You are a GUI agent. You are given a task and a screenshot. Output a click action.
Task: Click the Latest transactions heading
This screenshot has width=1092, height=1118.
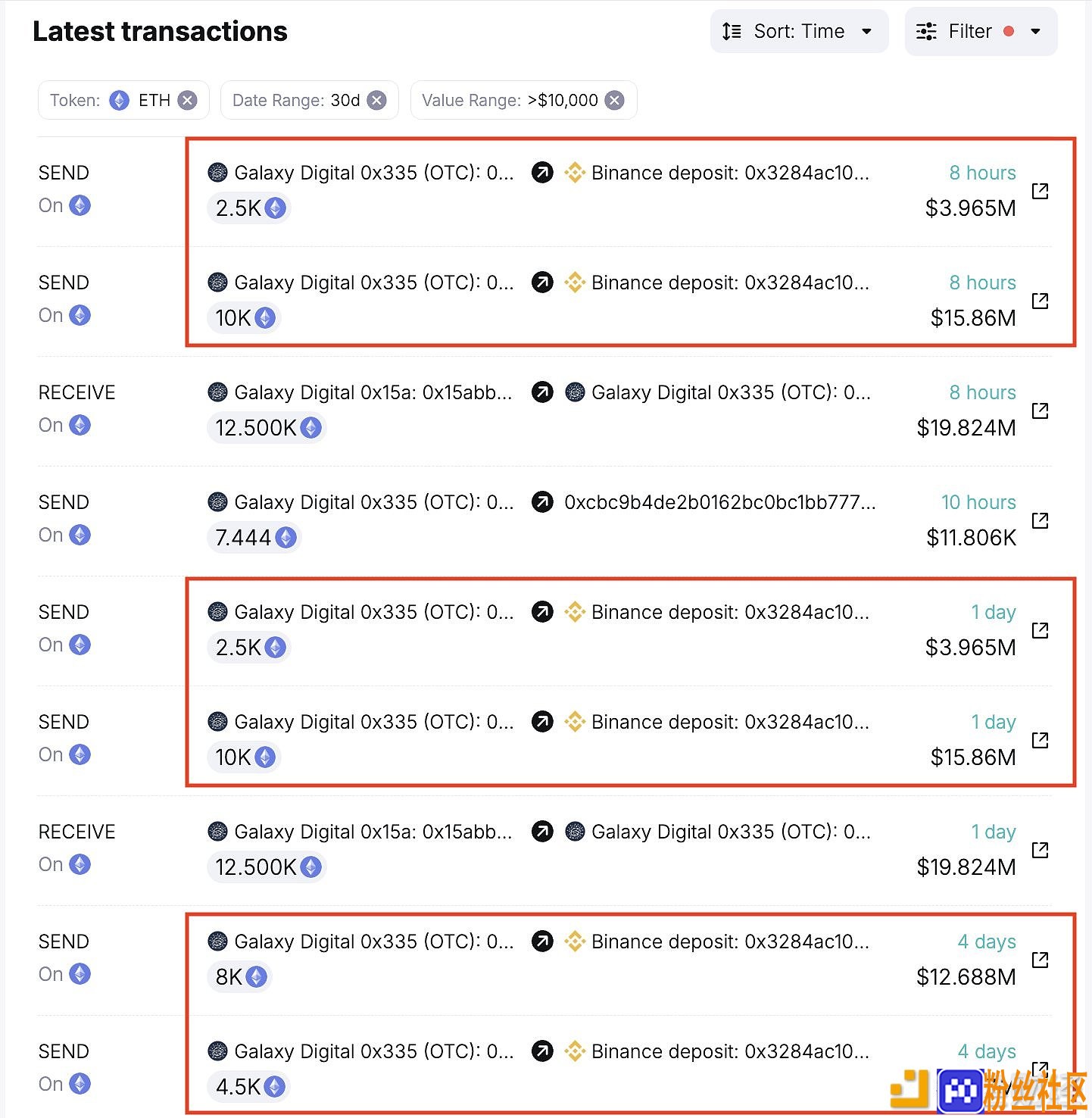pos(160,31)
